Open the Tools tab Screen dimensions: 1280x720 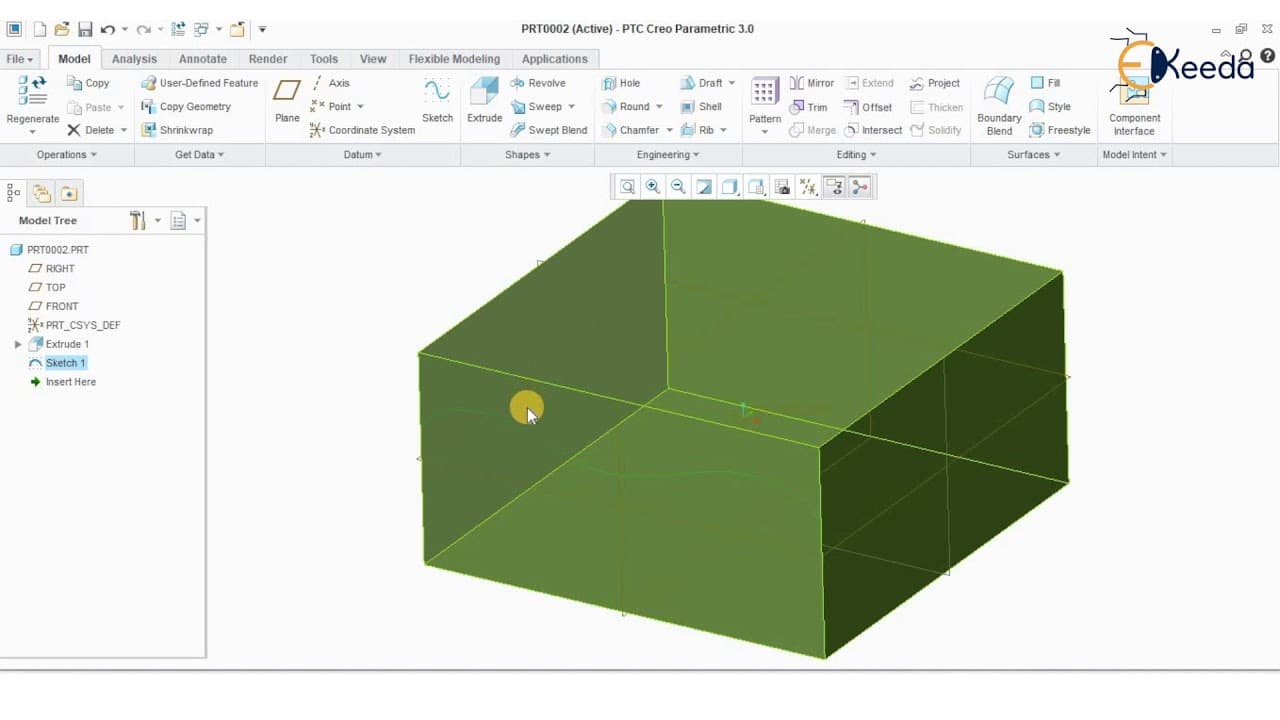point(323,59)
